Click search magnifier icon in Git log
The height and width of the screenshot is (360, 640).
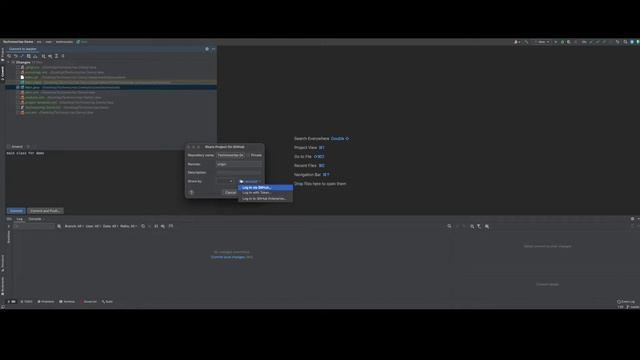point(59,226)
